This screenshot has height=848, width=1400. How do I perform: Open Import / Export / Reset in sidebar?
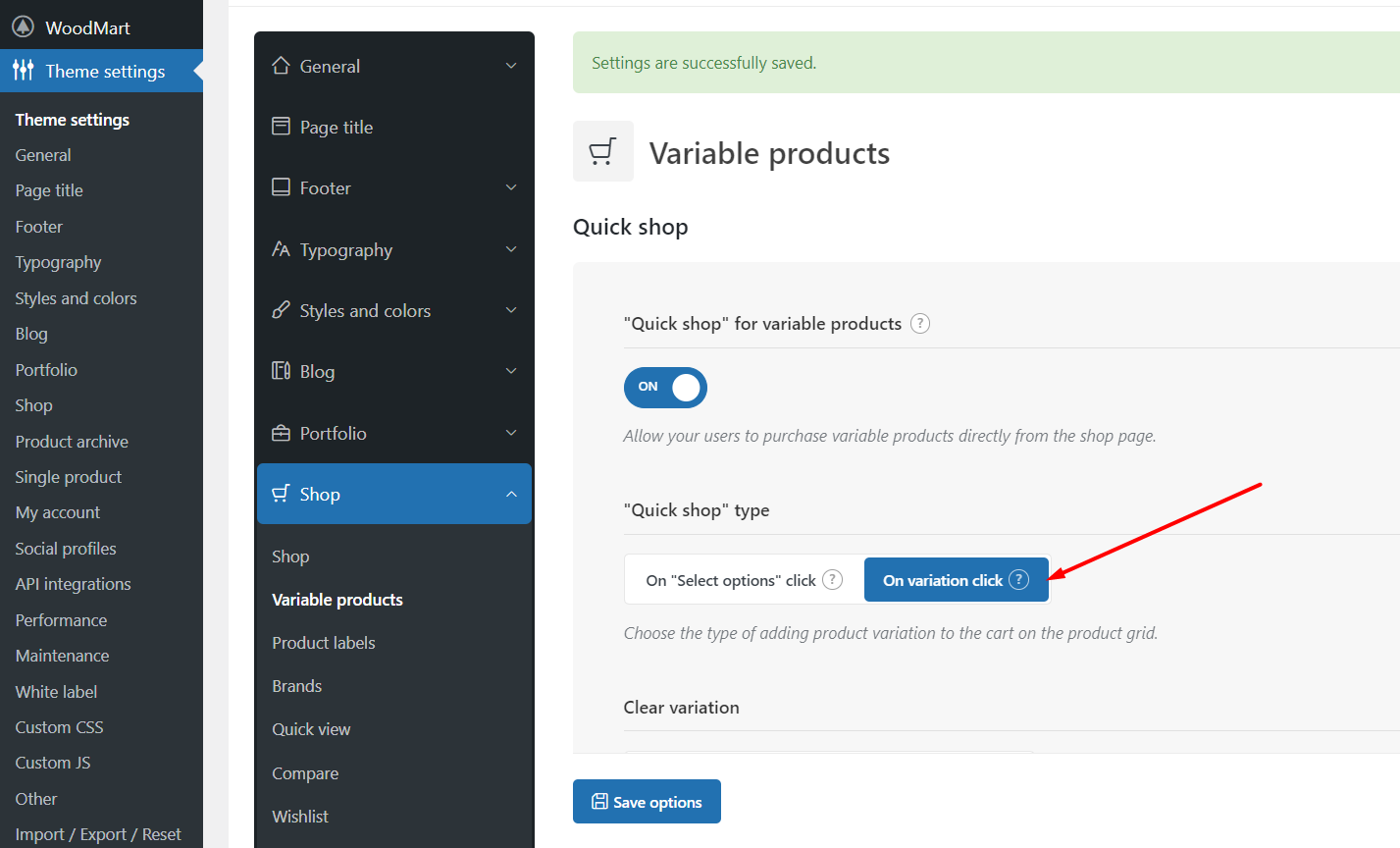(x=98, y=834)
